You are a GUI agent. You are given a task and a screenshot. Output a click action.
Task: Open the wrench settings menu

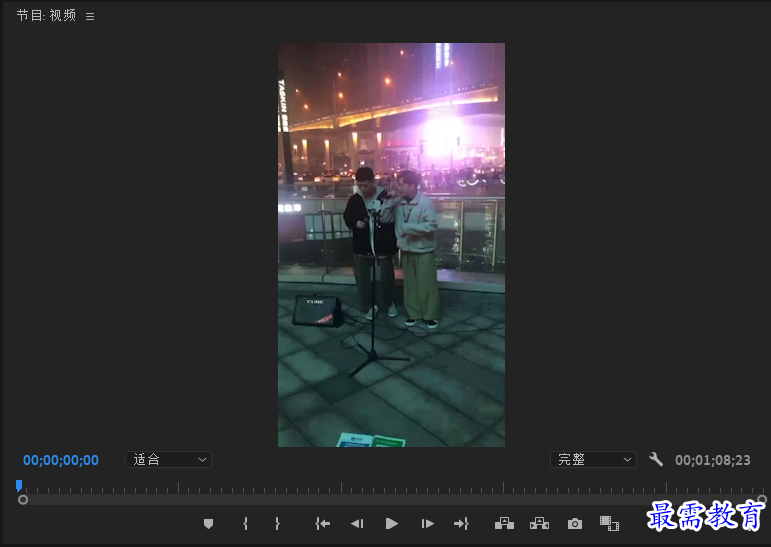(x=655, y=459)
